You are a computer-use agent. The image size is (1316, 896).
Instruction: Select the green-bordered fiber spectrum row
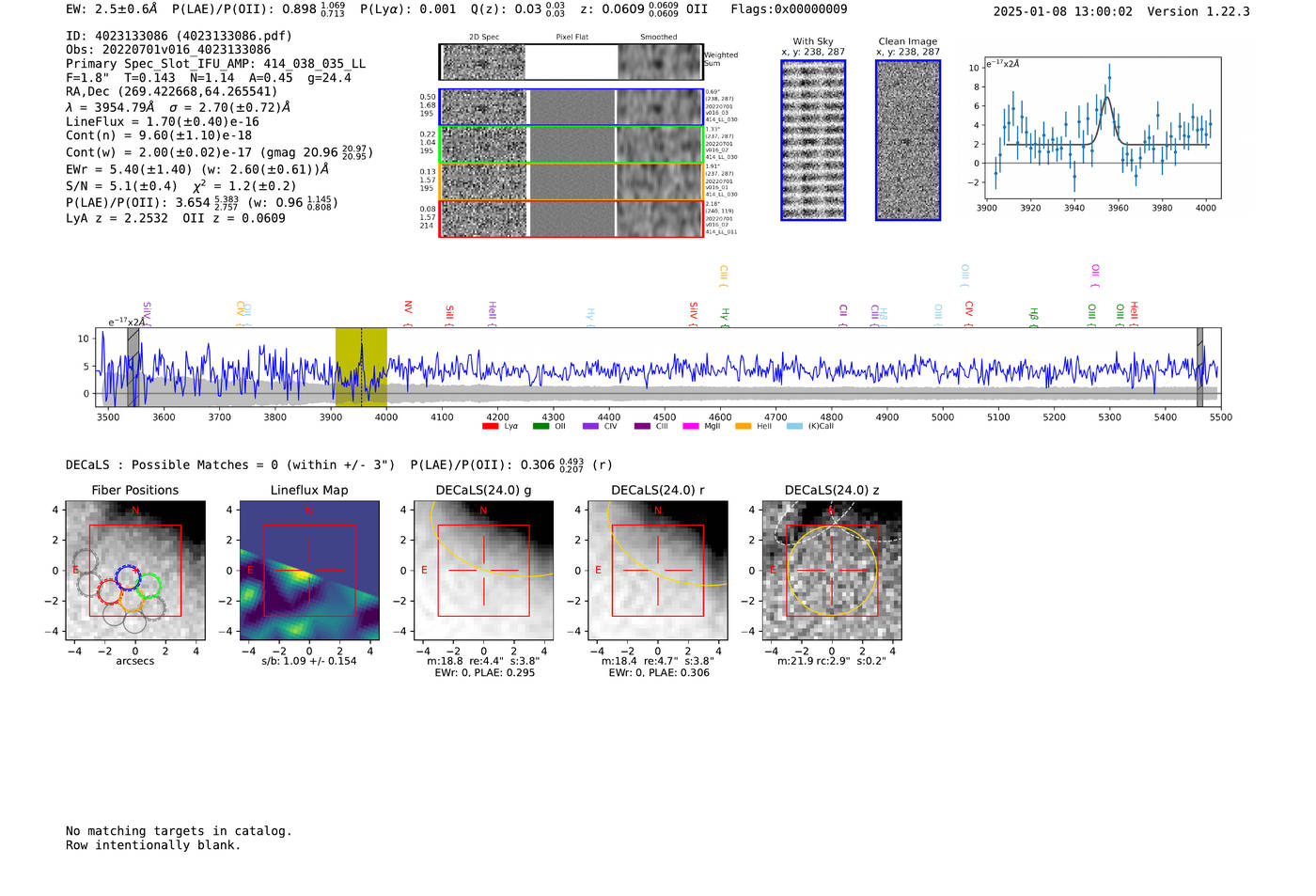click(x=572, y=145)
